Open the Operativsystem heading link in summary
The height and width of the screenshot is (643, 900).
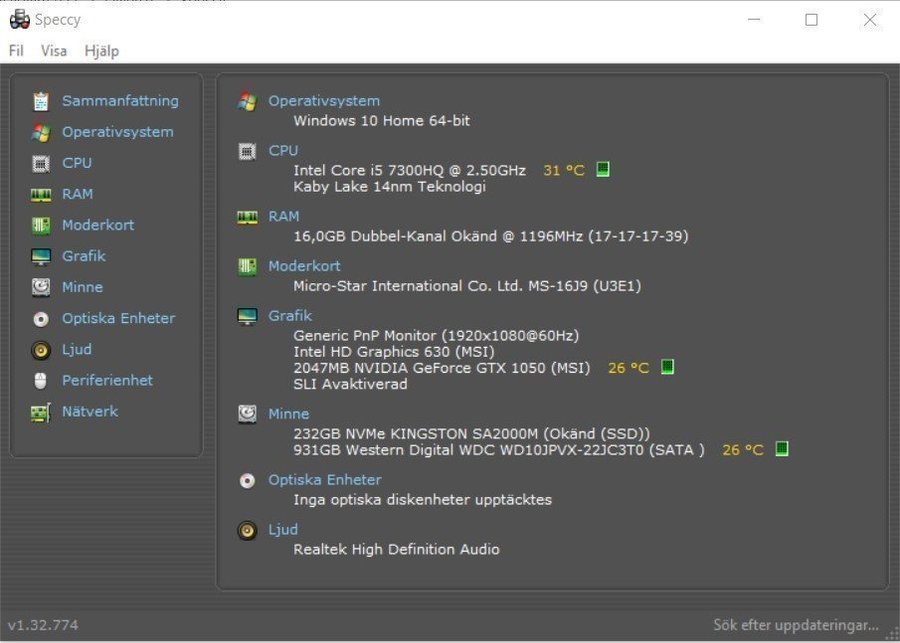point(324,101)
